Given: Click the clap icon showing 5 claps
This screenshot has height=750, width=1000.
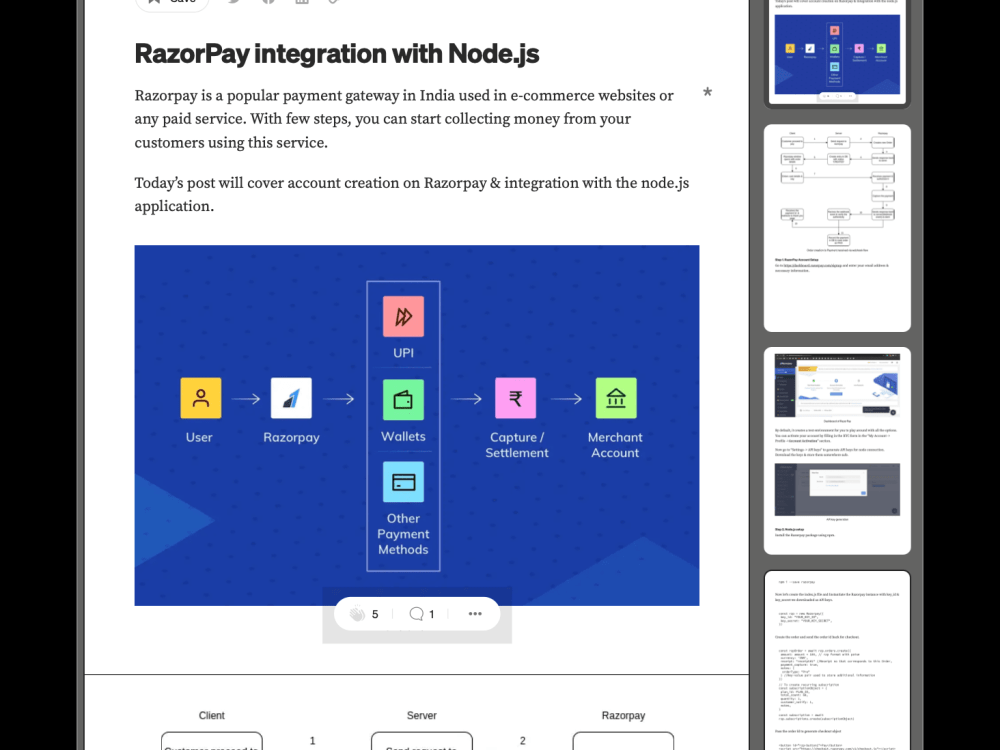Looking at the screenshot, I should click(357, 614).
